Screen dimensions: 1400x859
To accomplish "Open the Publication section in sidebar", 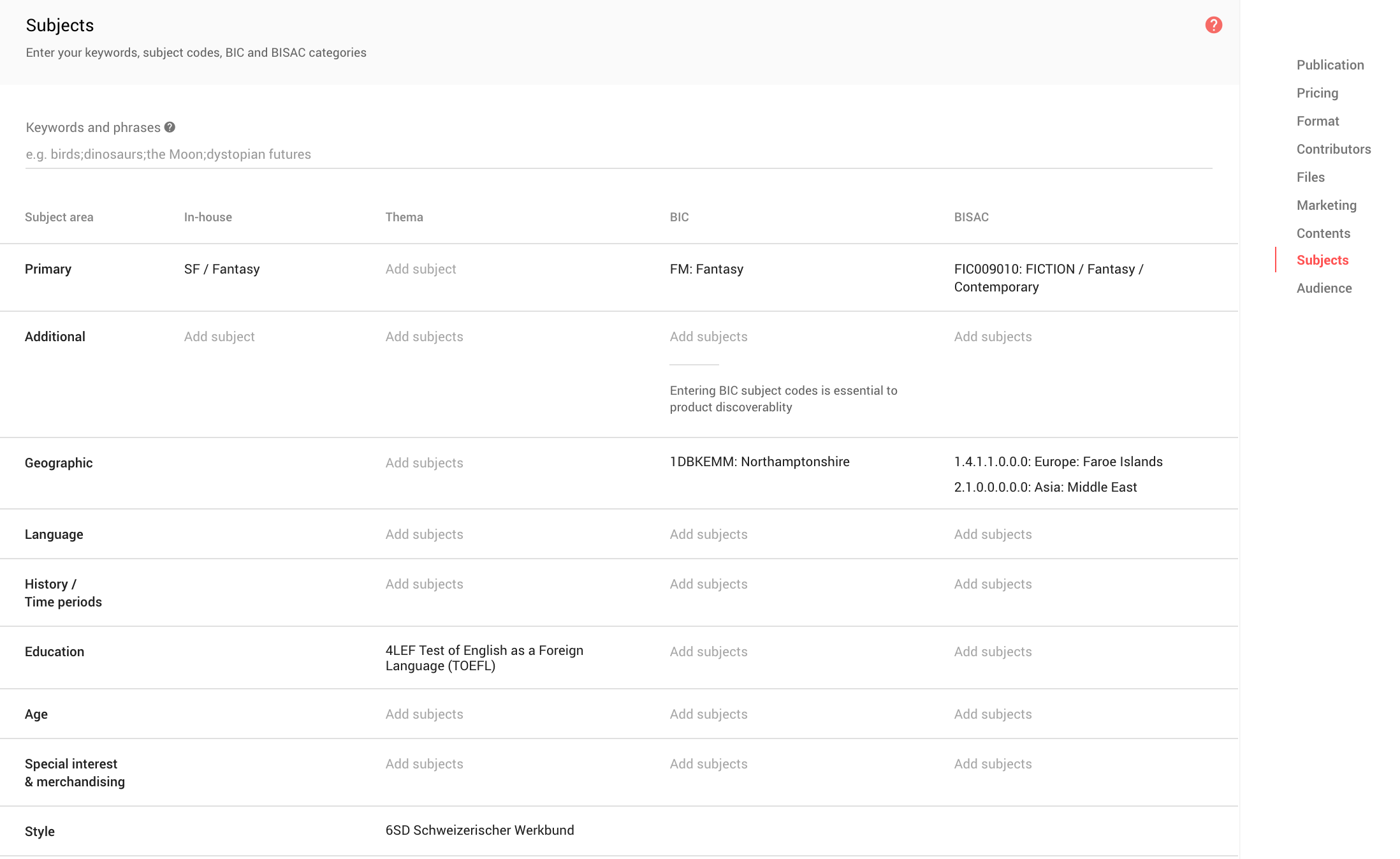I will 1330,65.
